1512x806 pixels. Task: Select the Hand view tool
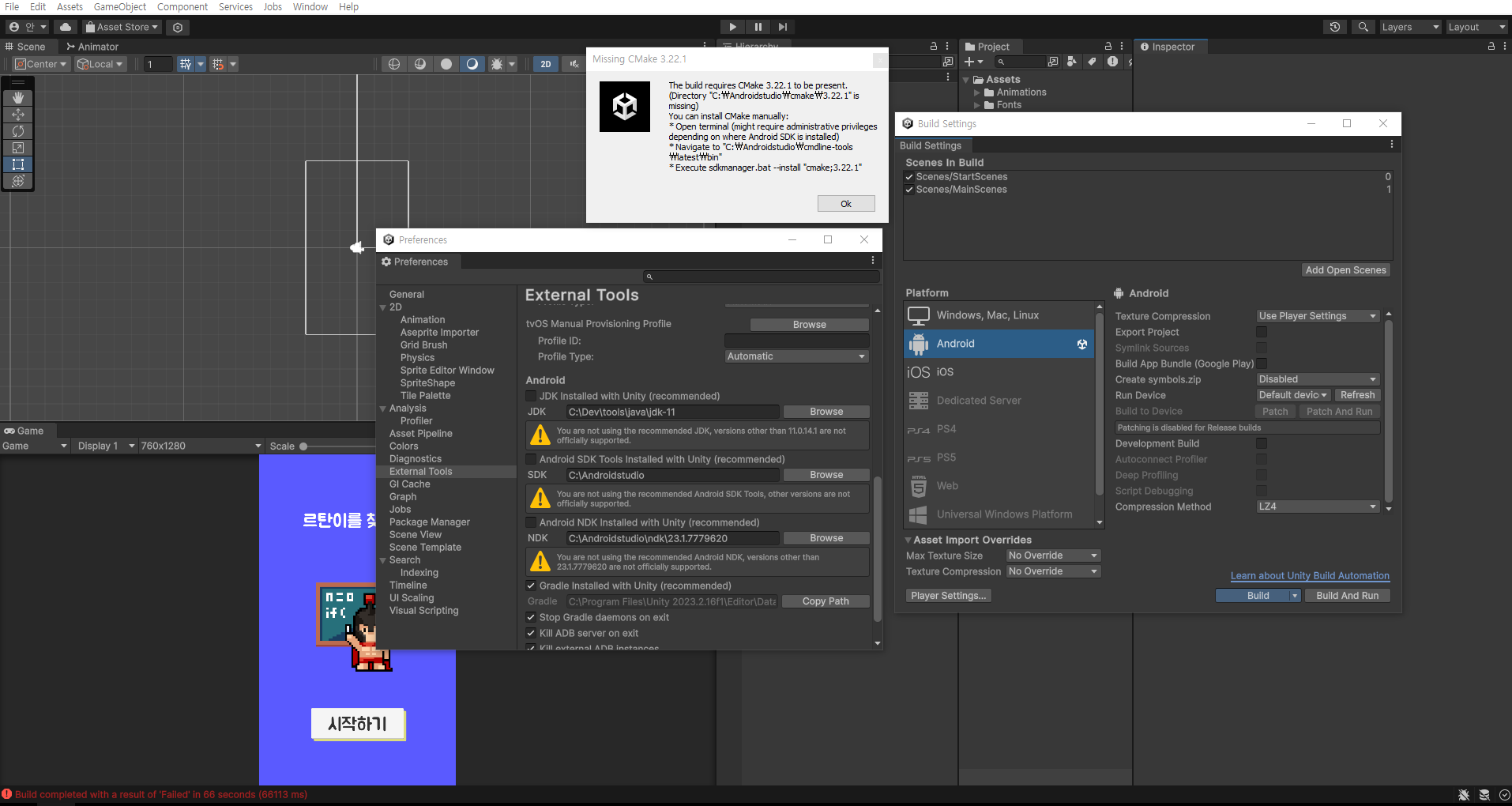click(18, 97)
